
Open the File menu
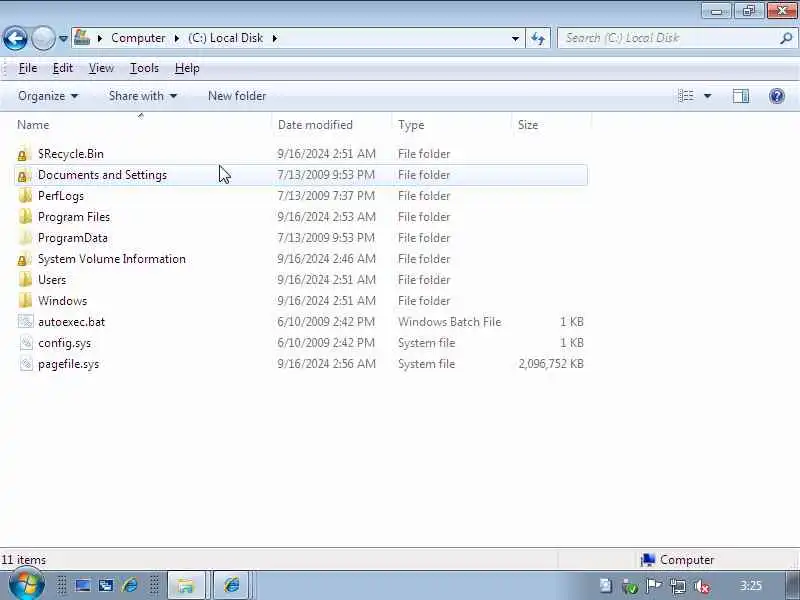coord(28,68)
